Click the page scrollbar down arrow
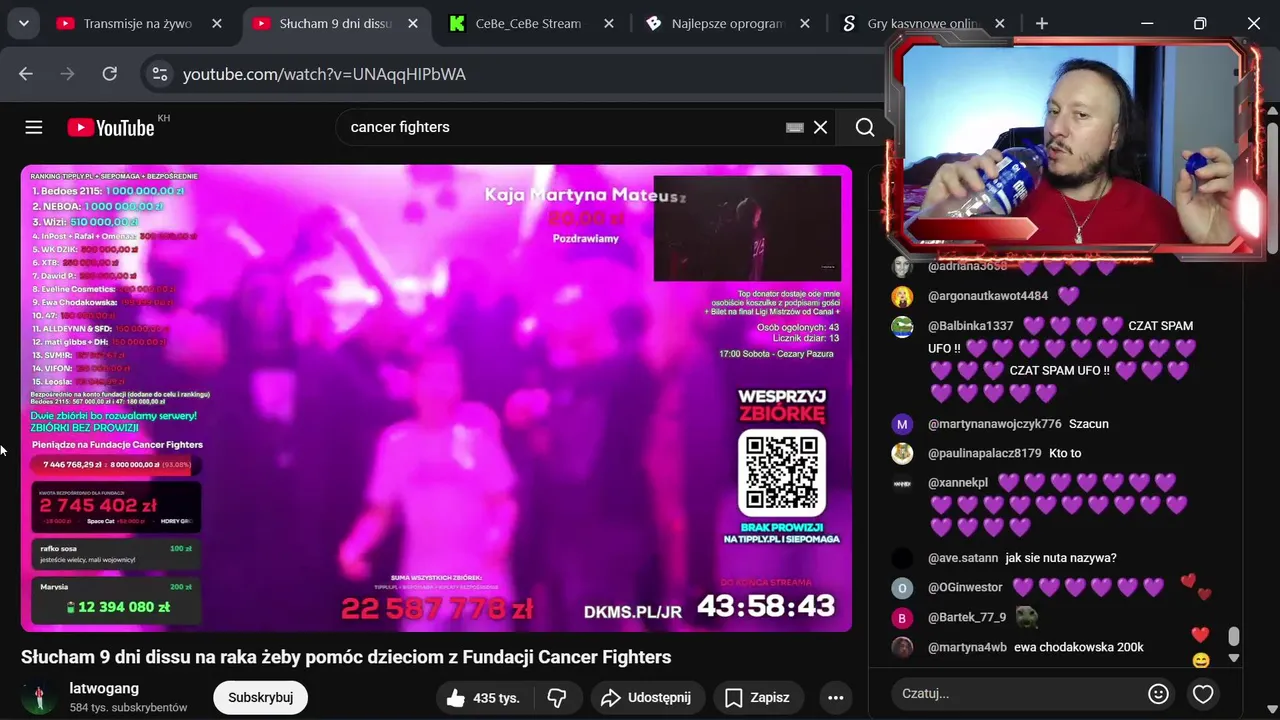The width and height of the screenshot is (1280, 720). [1272, 712]
